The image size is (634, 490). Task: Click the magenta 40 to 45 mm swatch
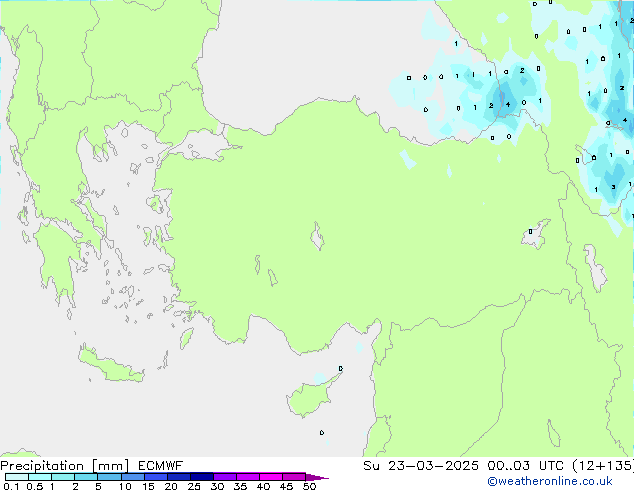[x=271, y=477]
